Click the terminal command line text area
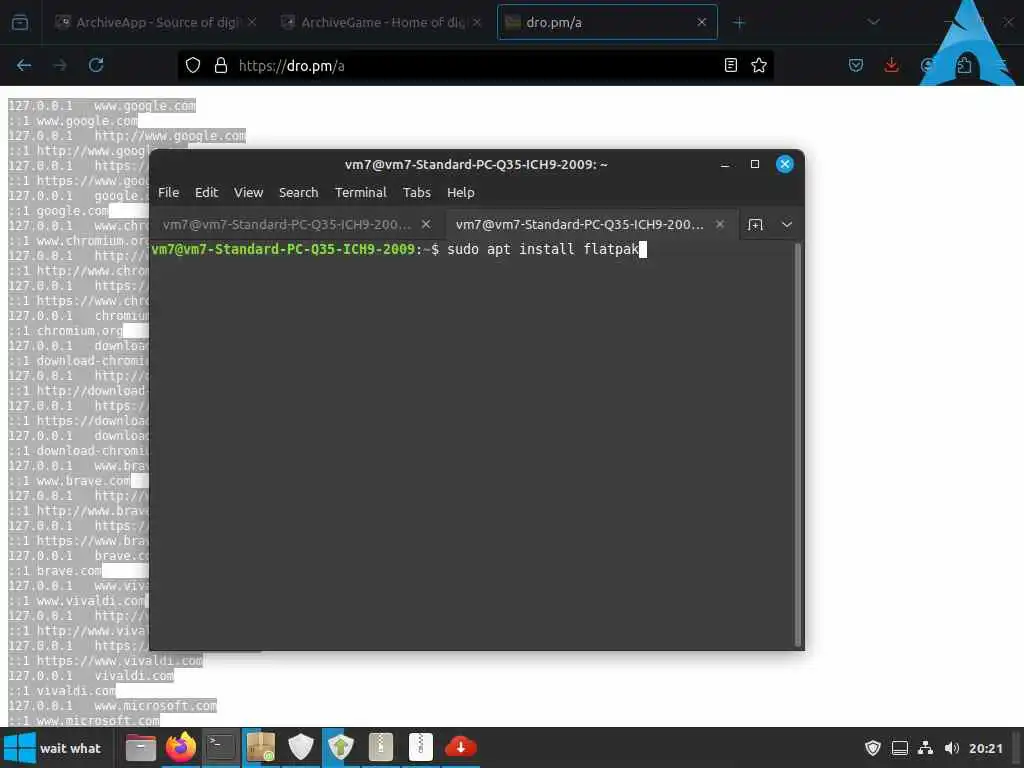This screenshot has height=768, width=1024. click(x=472, y=444)
